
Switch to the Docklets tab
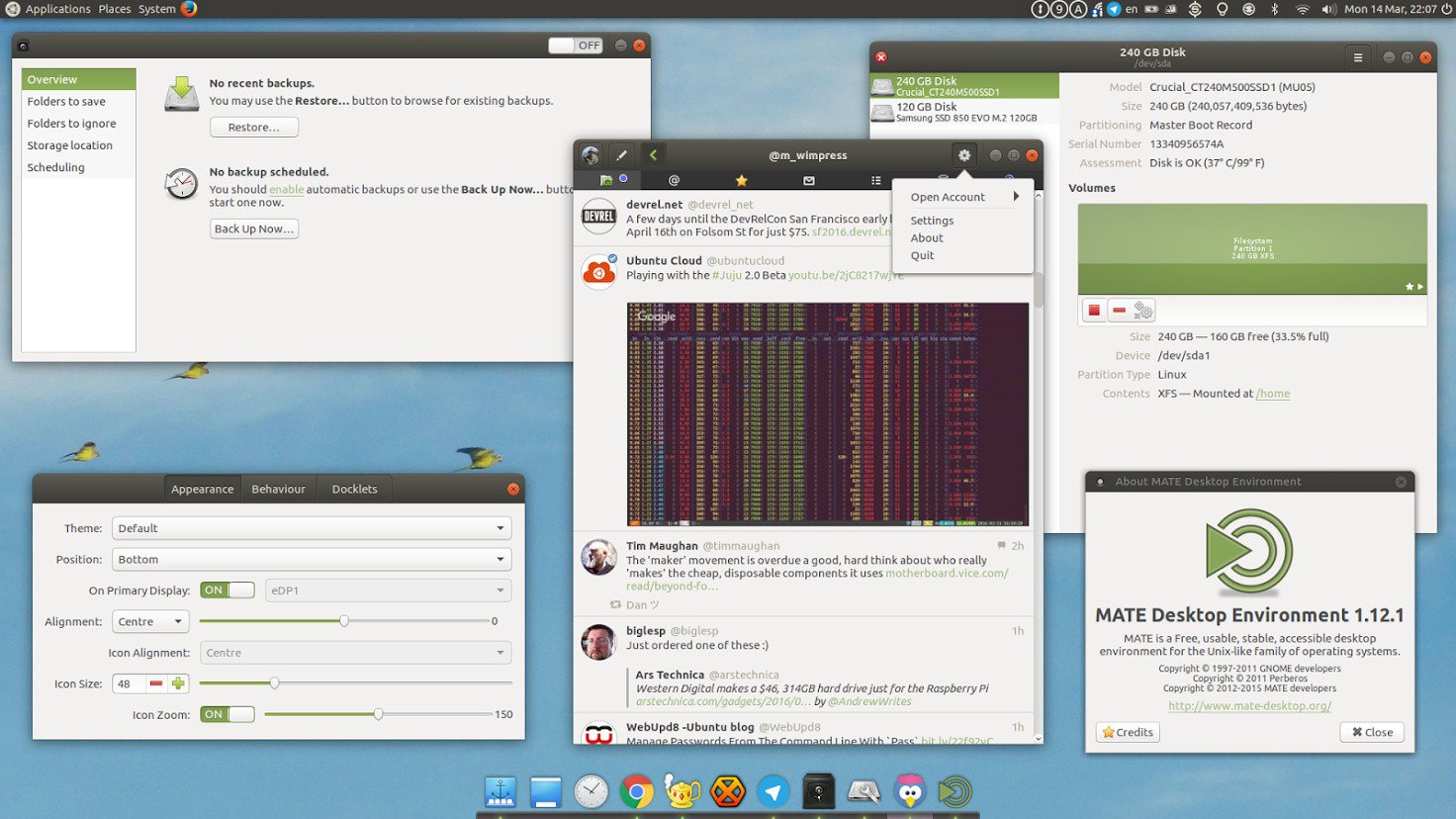click(x=354, y=489)
